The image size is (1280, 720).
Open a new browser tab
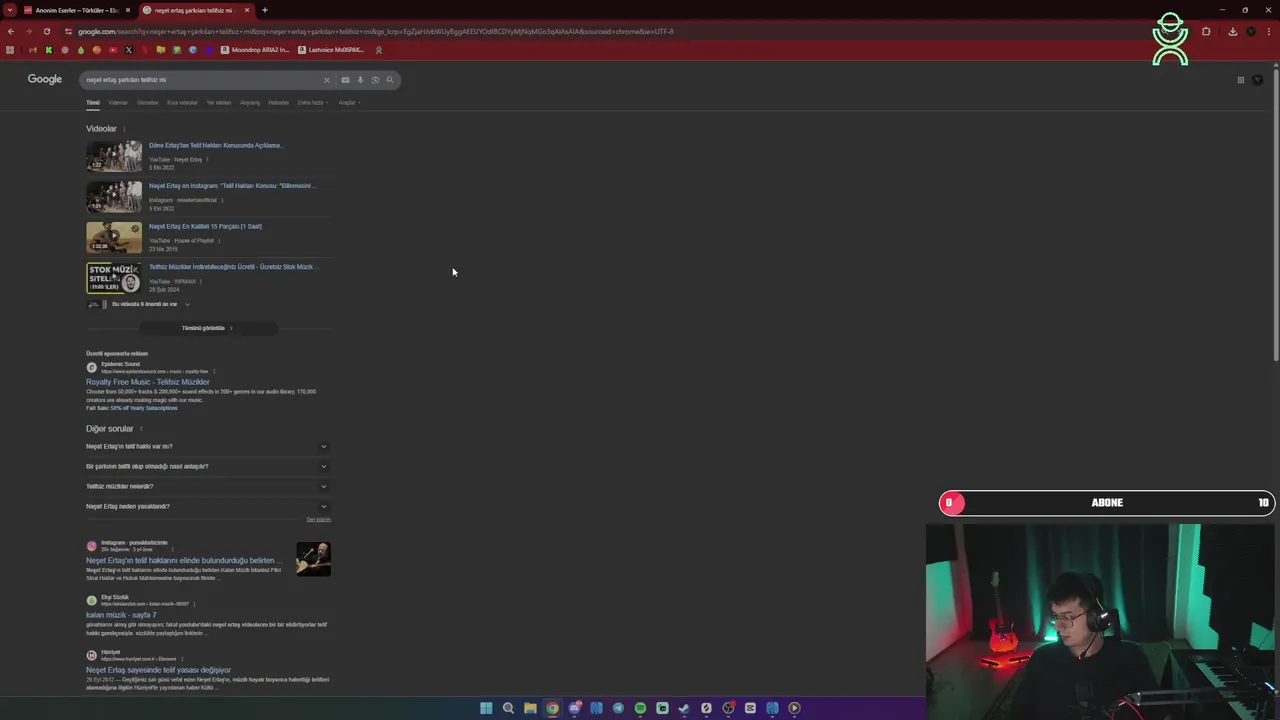click(265, 10)
